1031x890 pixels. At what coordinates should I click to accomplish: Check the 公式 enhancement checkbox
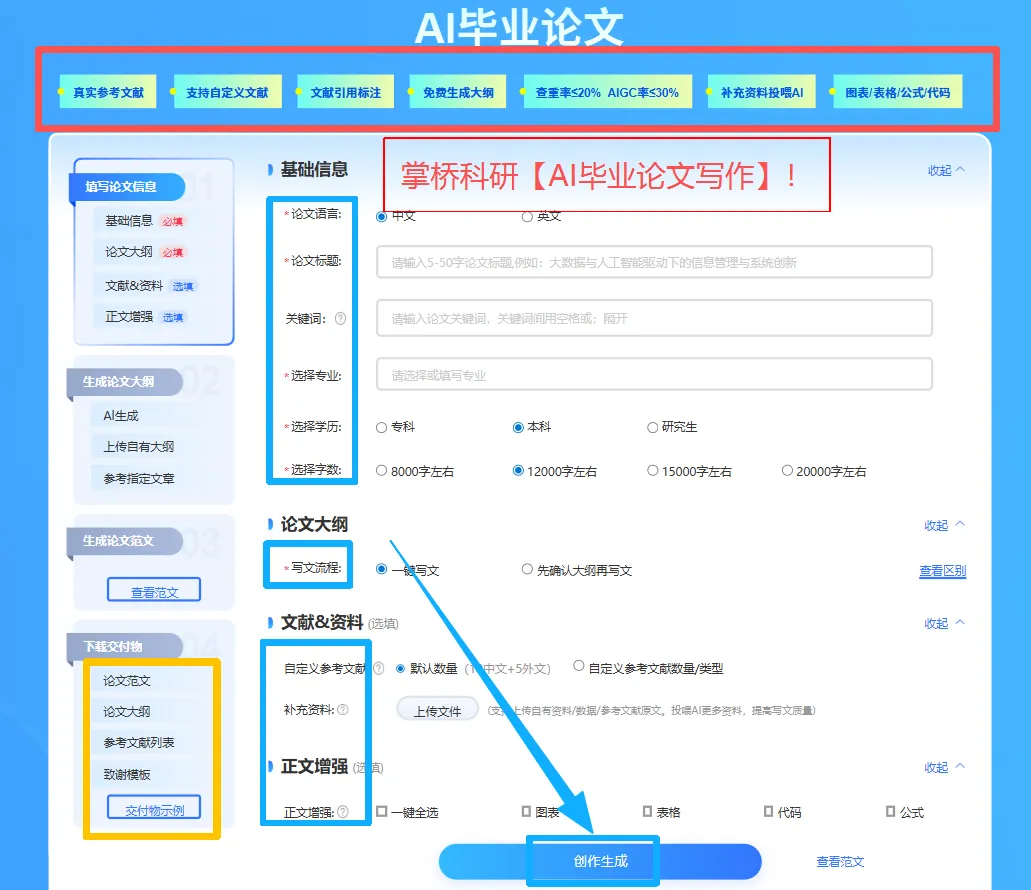[x=890, y=812]
